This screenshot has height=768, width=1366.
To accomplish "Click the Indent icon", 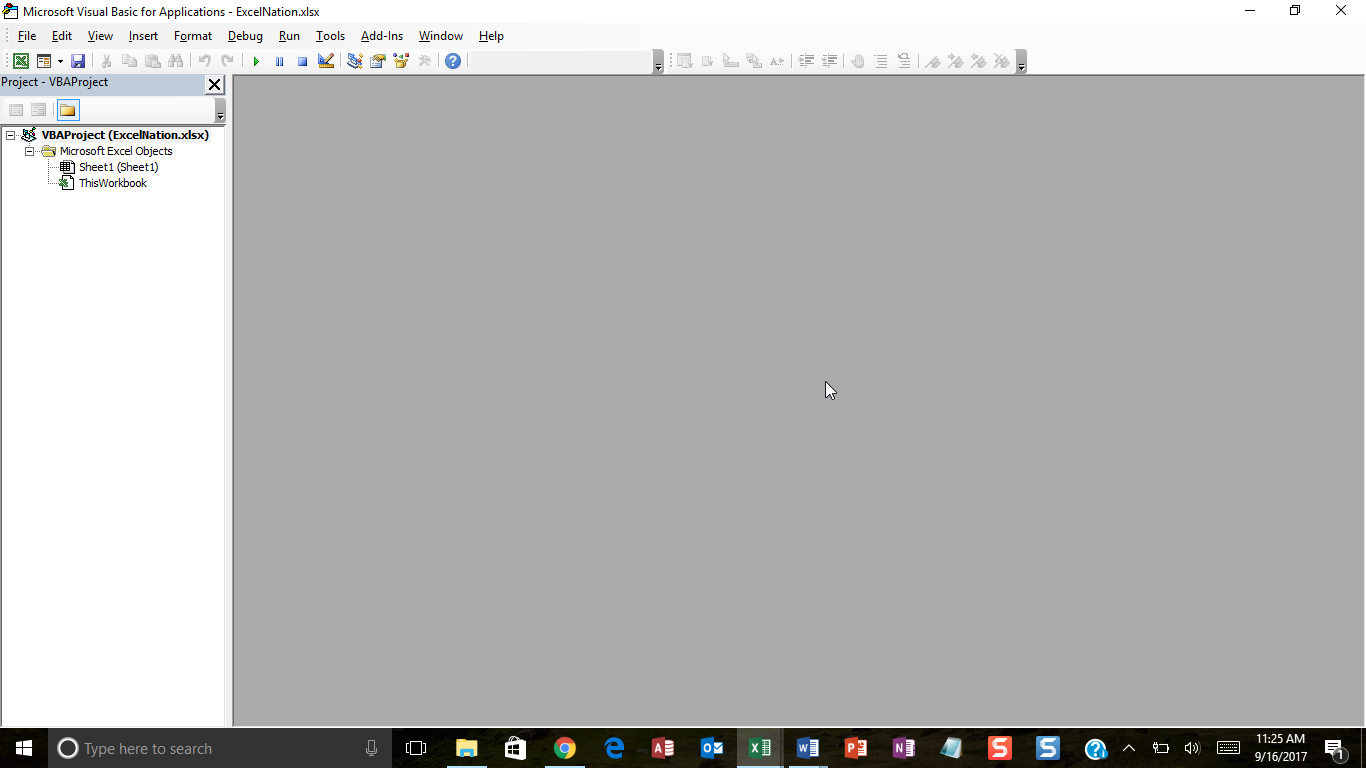I will [x=806, y=61].
